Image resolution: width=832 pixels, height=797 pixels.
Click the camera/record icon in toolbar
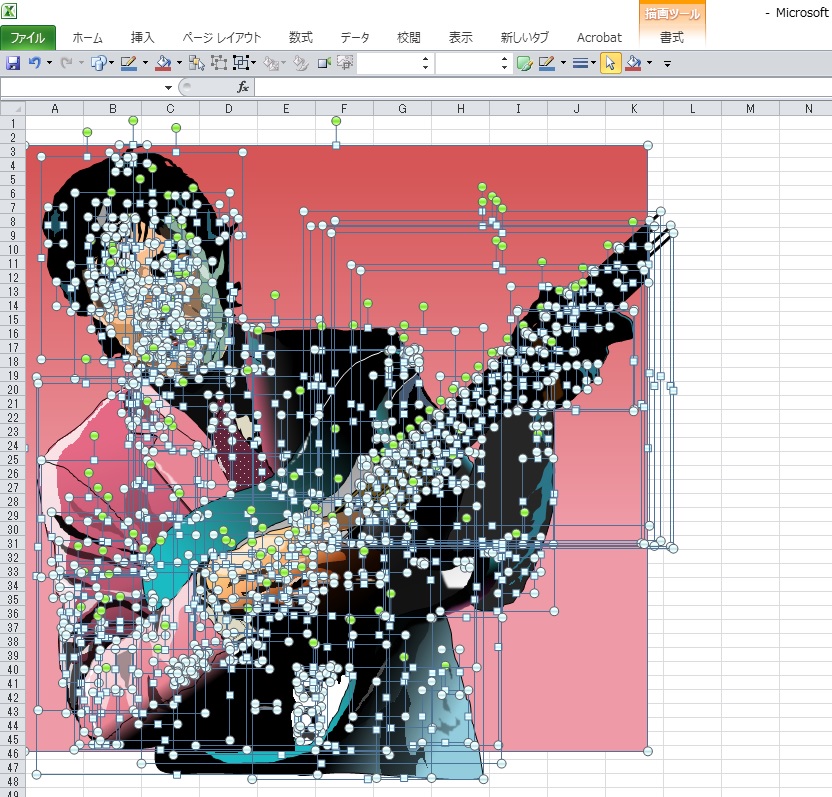pos(324,63)
